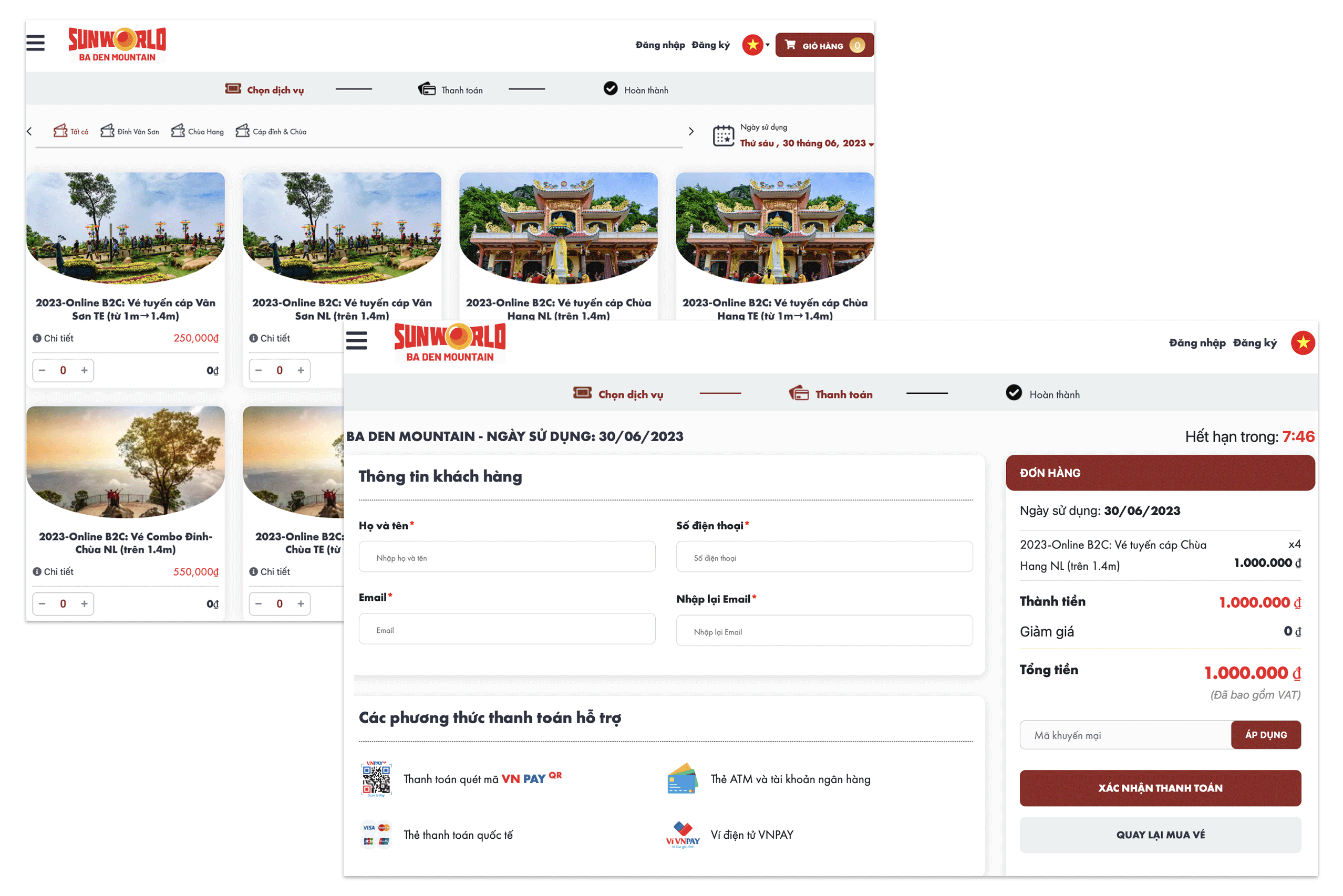Click the ÁP DỤNG promo code apply button
Viewport: 1343px width, 896px height.
click(x=1264, y=735)
